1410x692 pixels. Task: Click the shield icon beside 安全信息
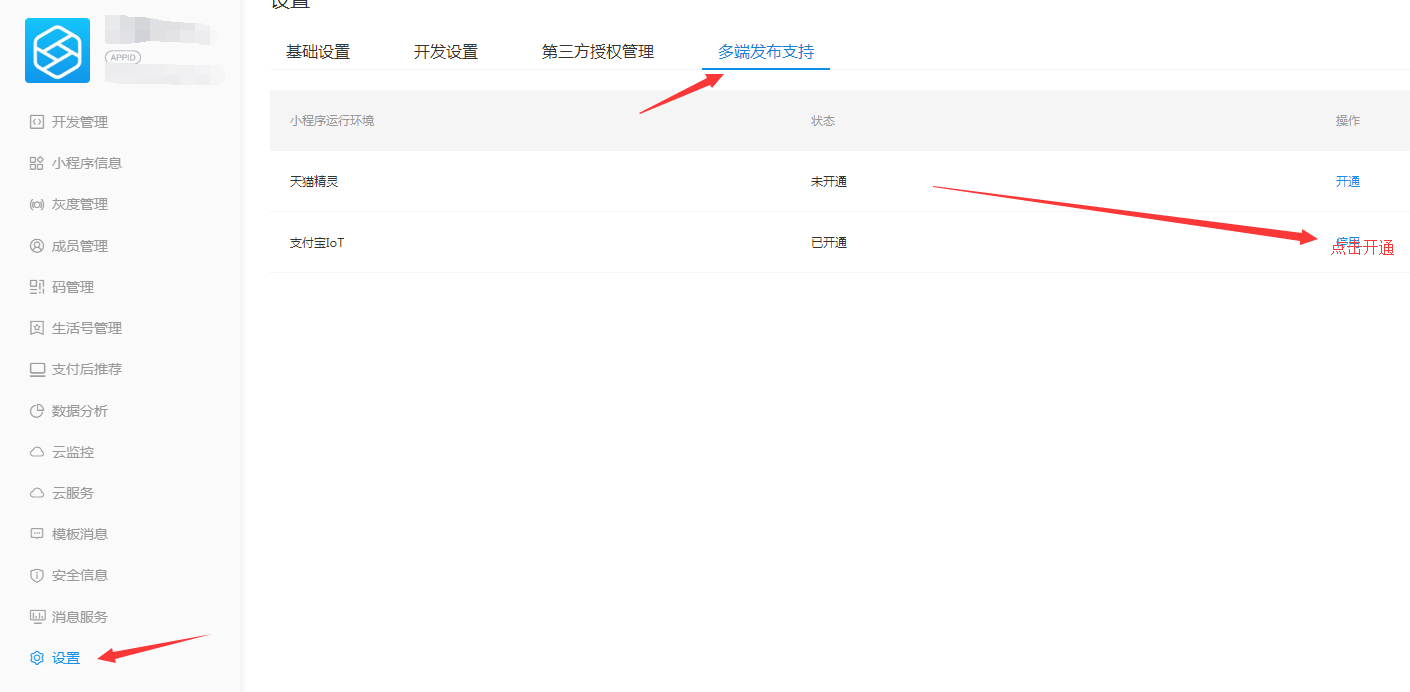coord(37,575)
